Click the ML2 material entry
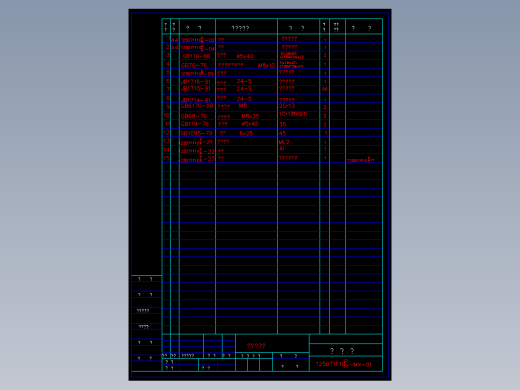 (x=284, y=142)
